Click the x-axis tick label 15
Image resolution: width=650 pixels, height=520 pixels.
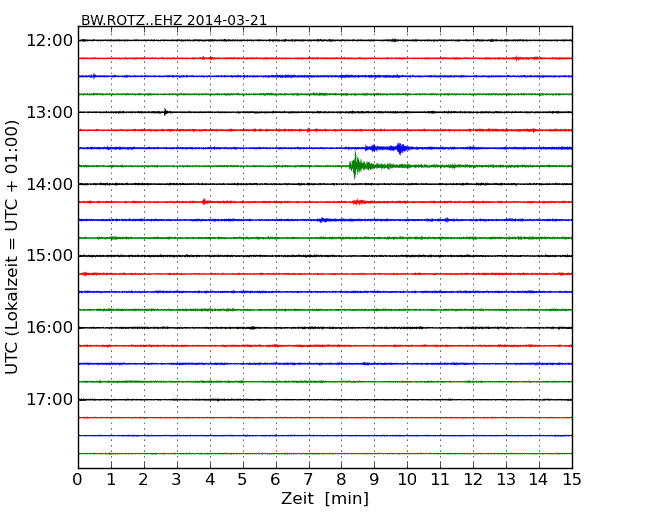[x=572, y=480]
